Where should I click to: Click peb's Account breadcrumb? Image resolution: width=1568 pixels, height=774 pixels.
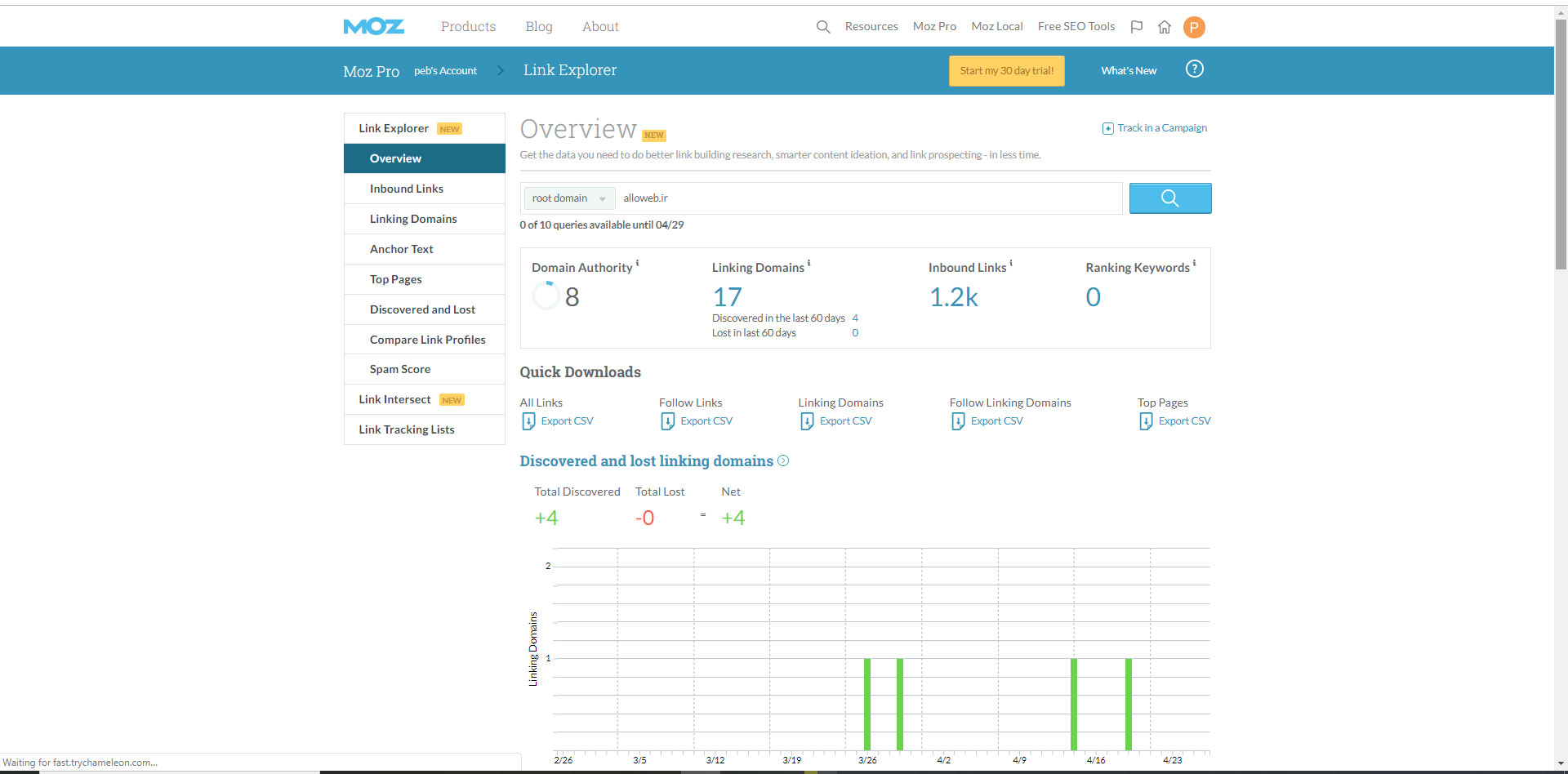point(445,71)
